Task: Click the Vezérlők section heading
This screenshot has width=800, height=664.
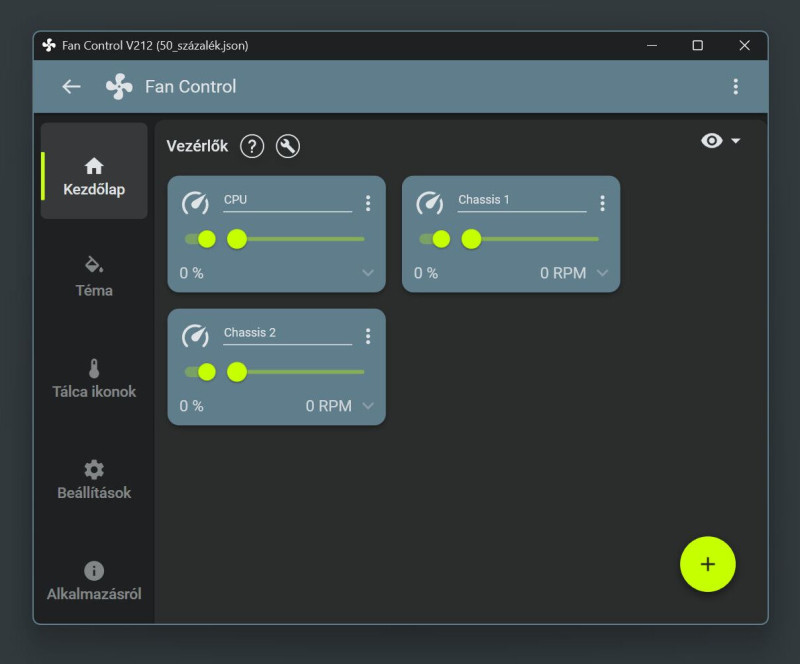Action: 197,146
